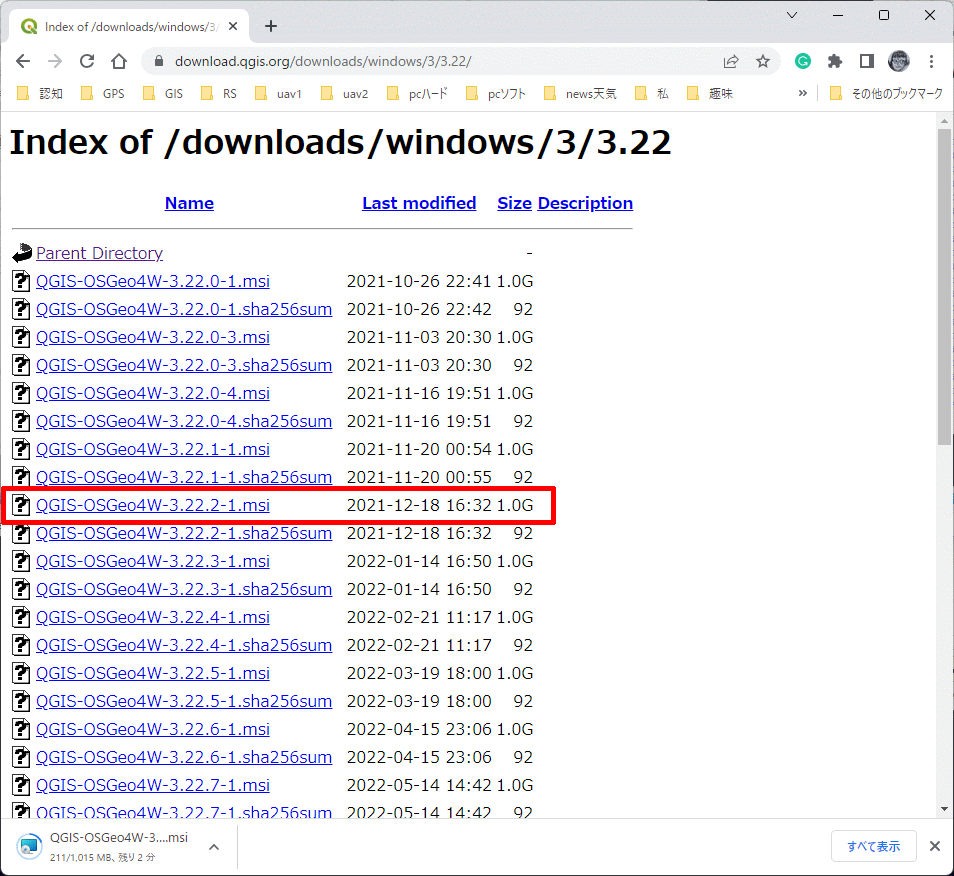The height and width of the screenshot is (876, 954).
Task: Bookmark this page with the star icon
Action: [x=763, y=61]
